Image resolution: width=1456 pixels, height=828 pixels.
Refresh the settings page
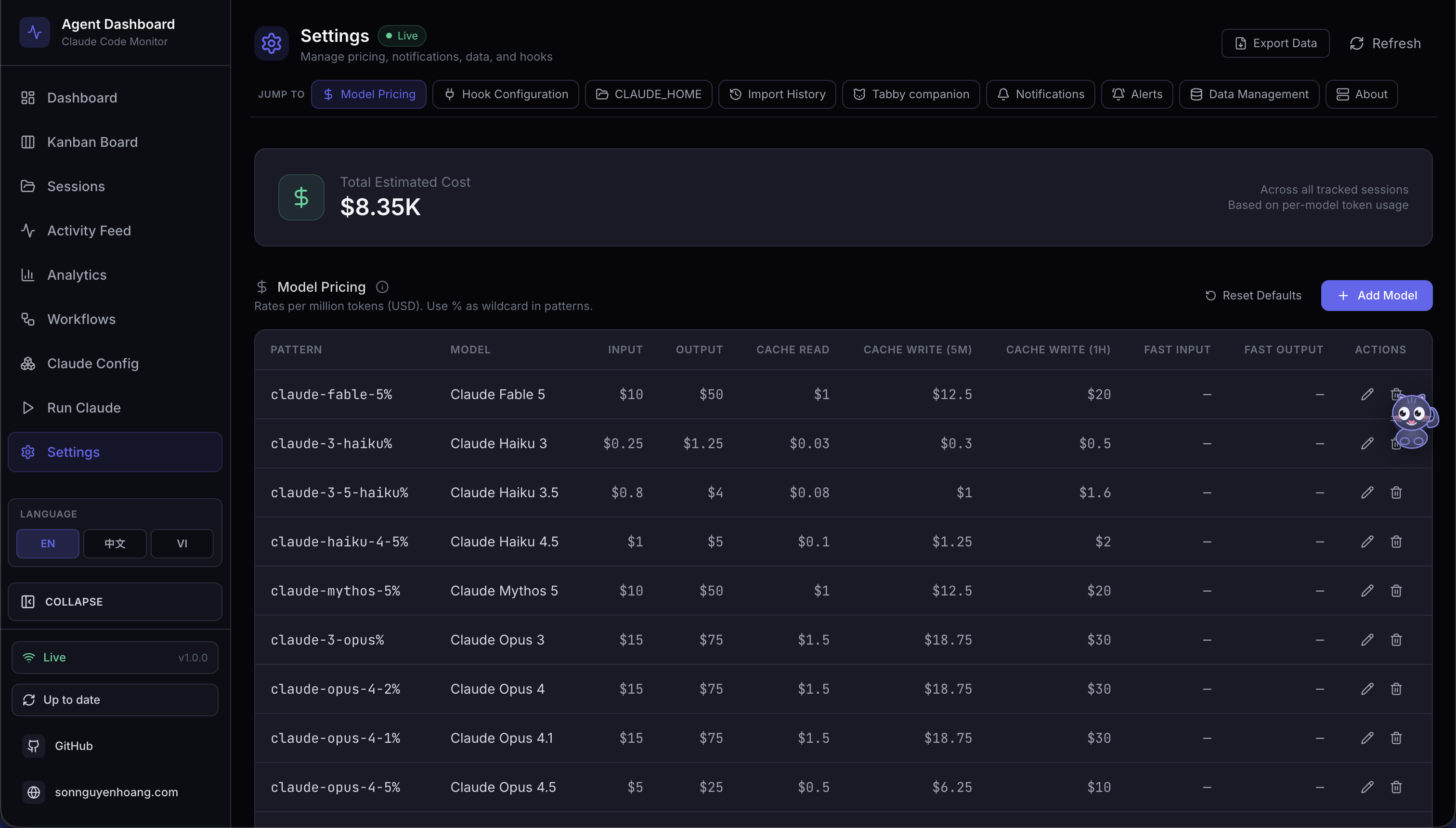(1385, 43)
